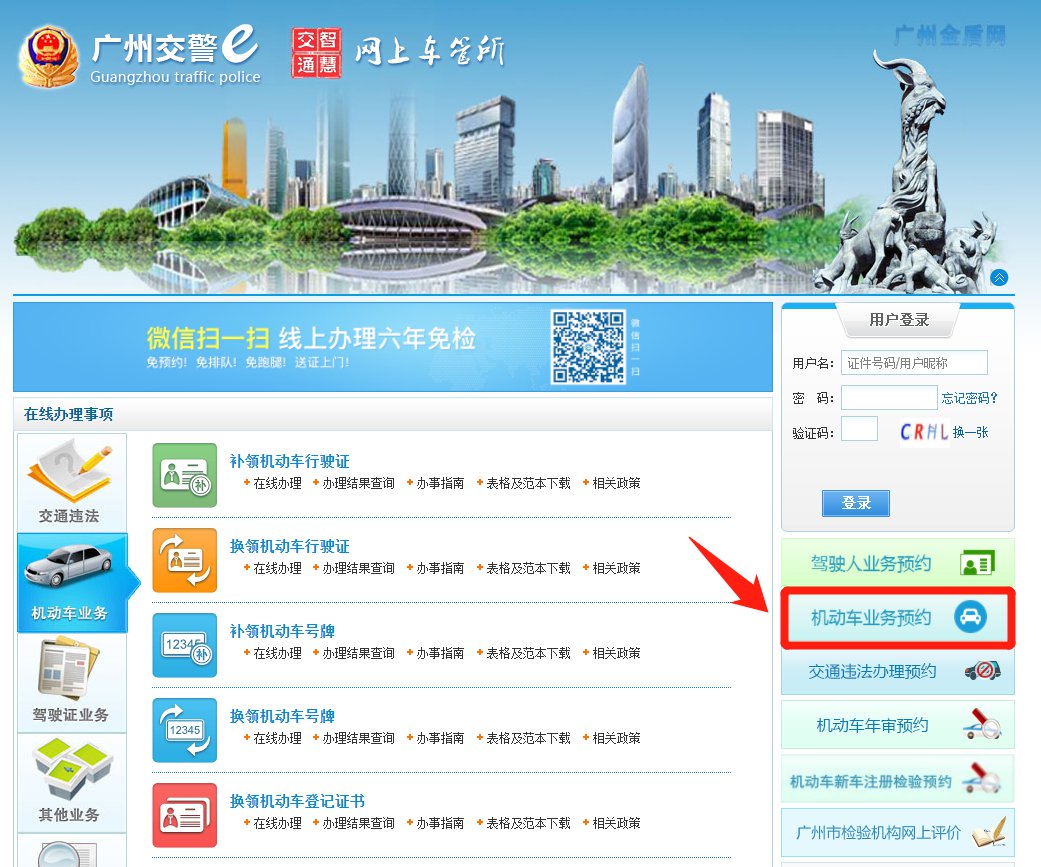Click 在线办理 under 补领机动车号牌
Image resolution: width=1041 pixels, height=867 pixels.
point(278,653)
